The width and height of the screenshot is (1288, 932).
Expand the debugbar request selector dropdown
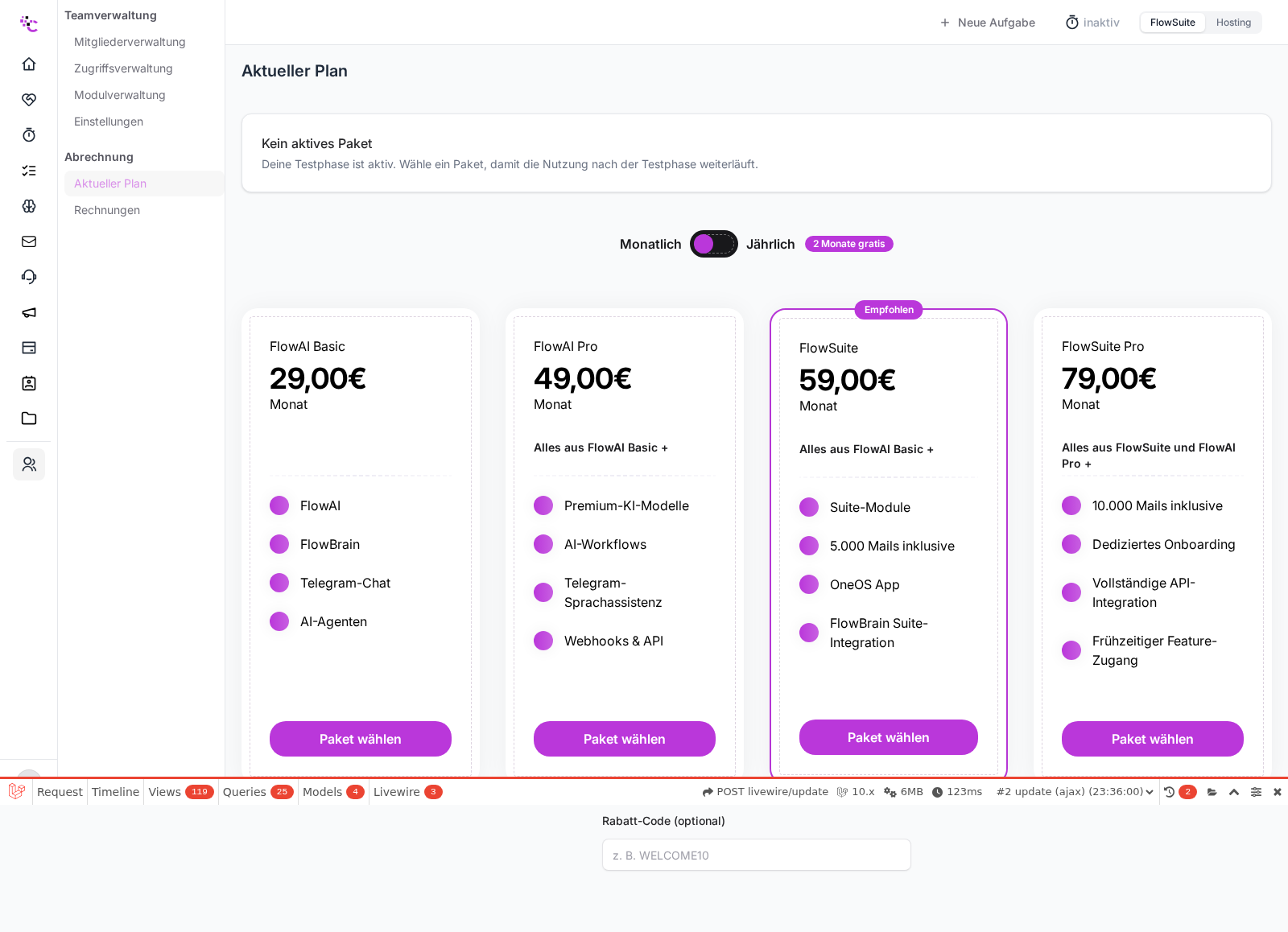[1075, 792]
